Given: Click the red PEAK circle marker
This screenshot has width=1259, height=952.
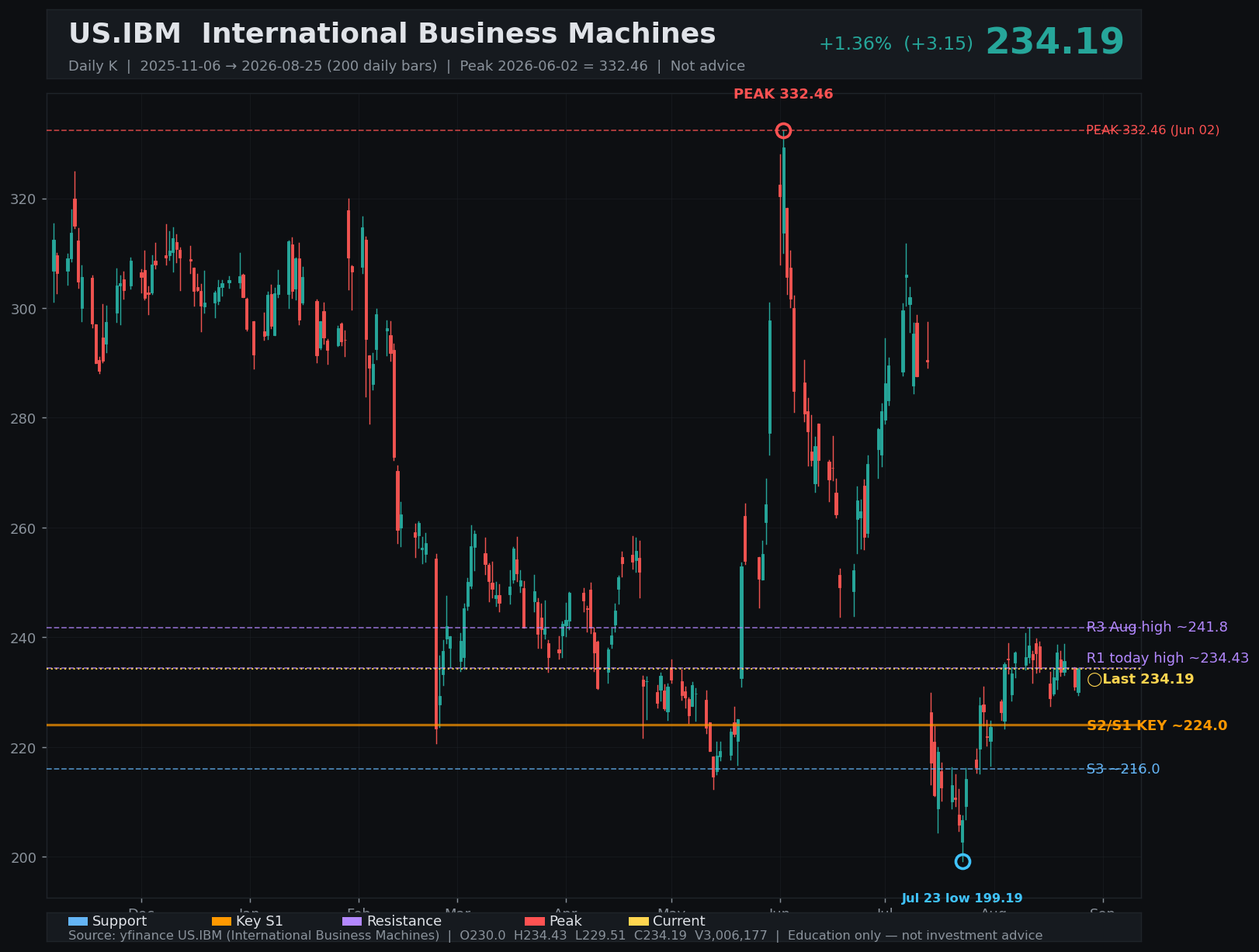Looking at the screenshot, I should (783, 130).
